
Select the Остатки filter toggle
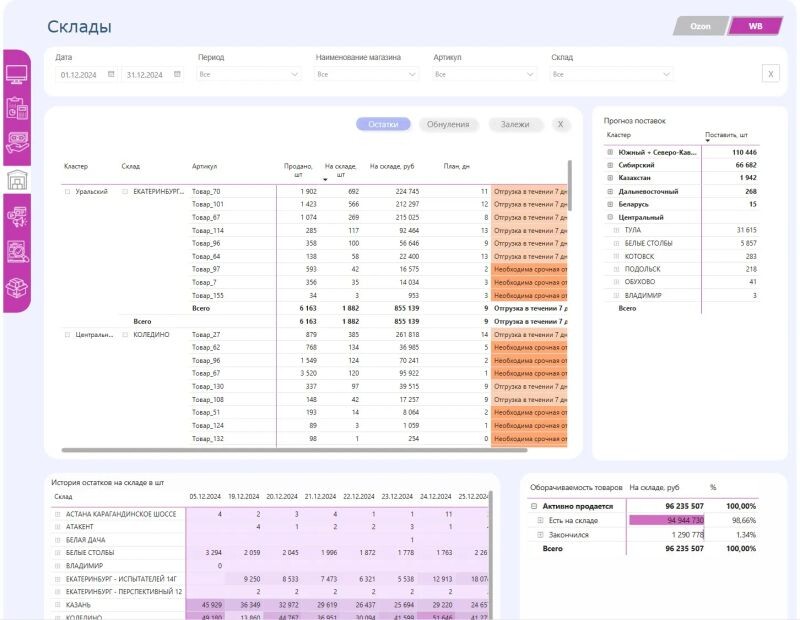pos(383,124)
